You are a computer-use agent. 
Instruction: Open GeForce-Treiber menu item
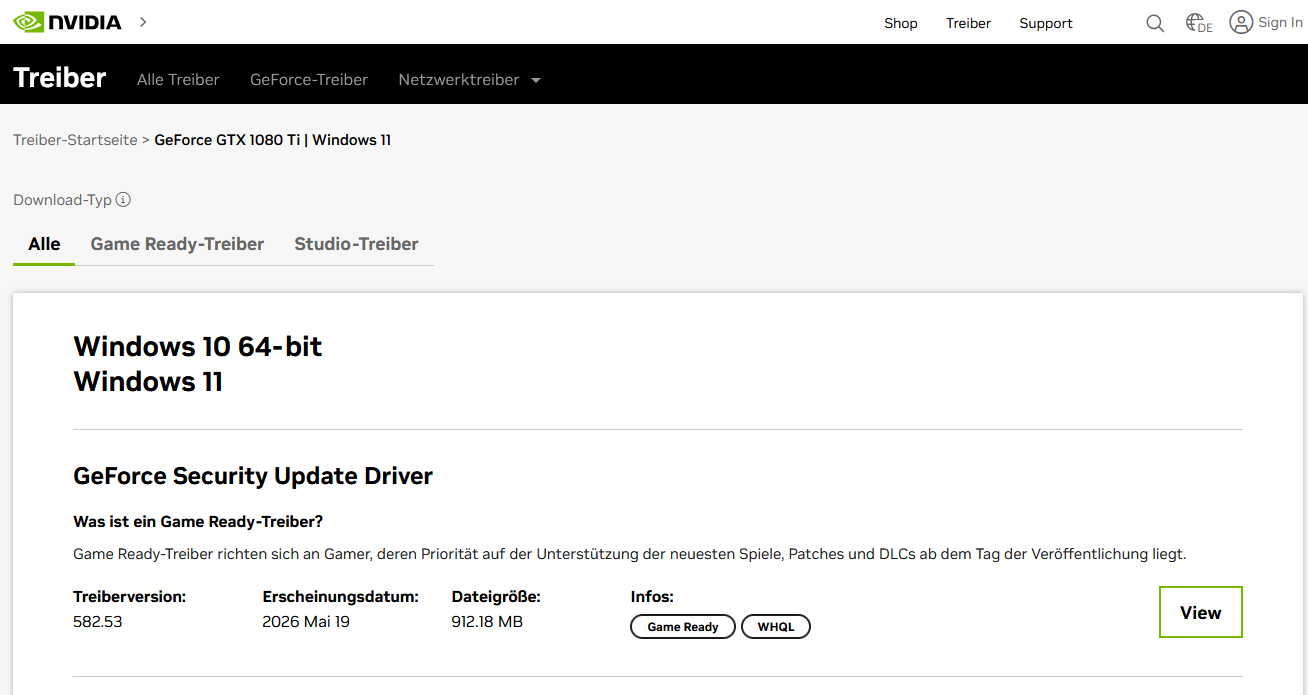coord(309,79)
